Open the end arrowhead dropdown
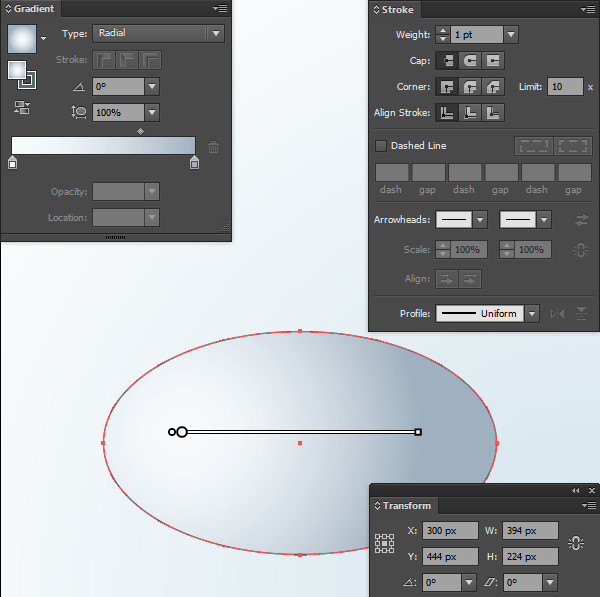The height and width of the screenshot is (597, 600). pos(544,220)
